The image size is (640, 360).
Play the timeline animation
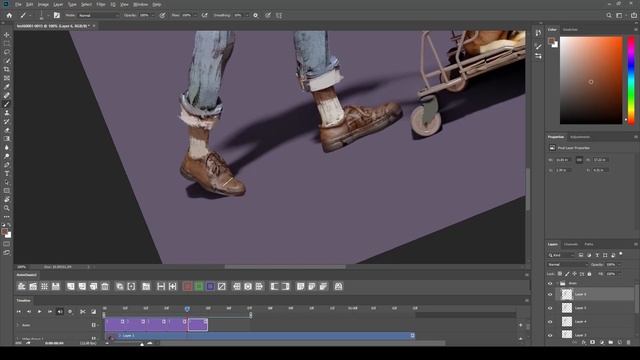click(x=39, y=311)
